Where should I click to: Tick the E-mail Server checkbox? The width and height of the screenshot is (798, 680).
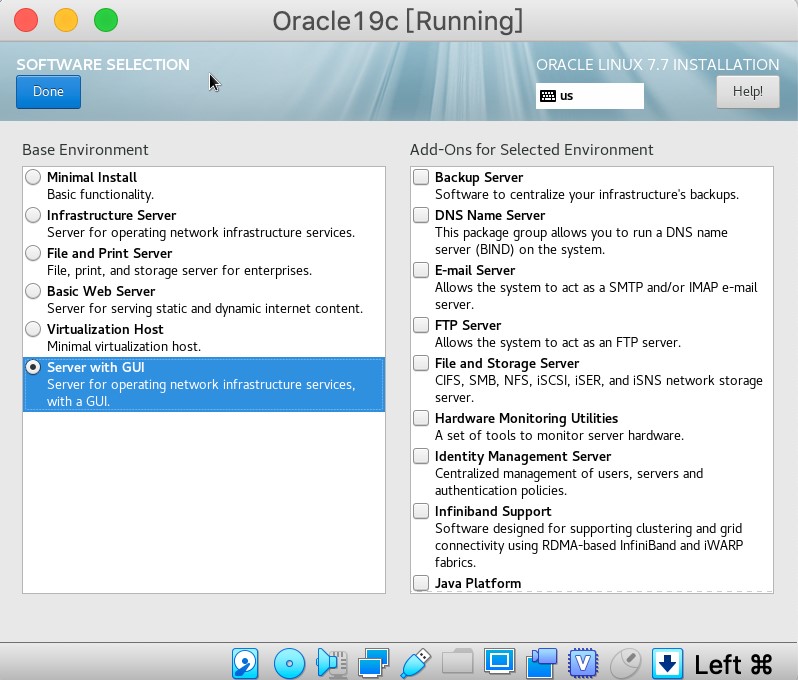421,270
